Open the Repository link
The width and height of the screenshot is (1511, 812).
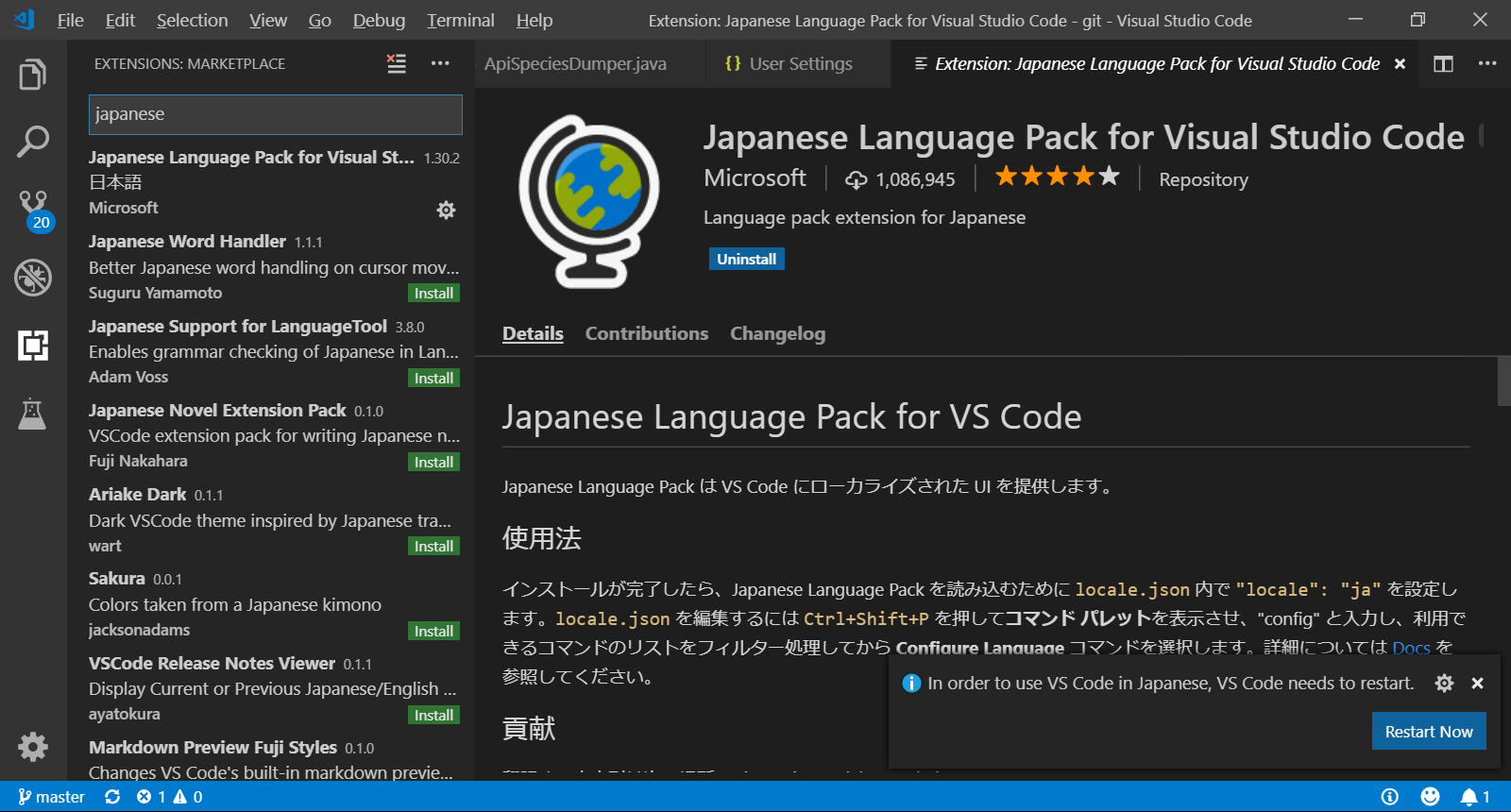tap(1203, 179)
